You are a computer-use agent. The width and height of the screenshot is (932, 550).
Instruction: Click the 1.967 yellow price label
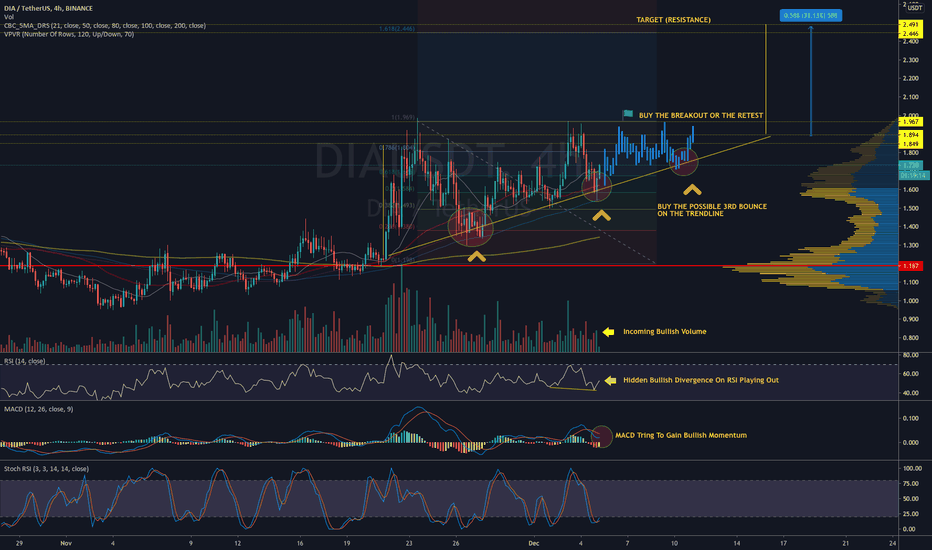pyautogui.click(x=911, y=121)
